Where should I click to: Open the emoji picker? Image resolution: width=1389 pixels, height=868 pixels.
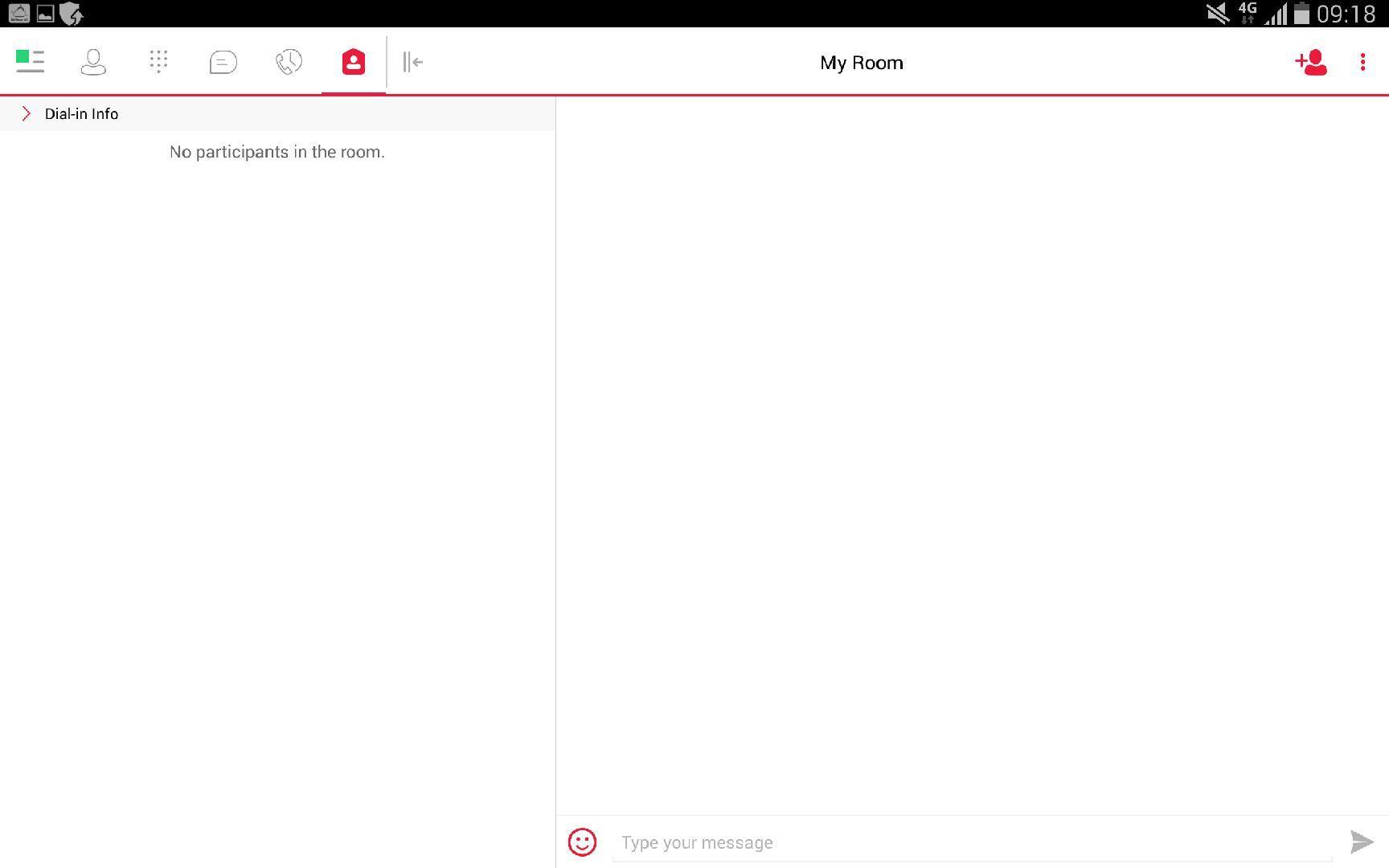click(x=582, y=841)
